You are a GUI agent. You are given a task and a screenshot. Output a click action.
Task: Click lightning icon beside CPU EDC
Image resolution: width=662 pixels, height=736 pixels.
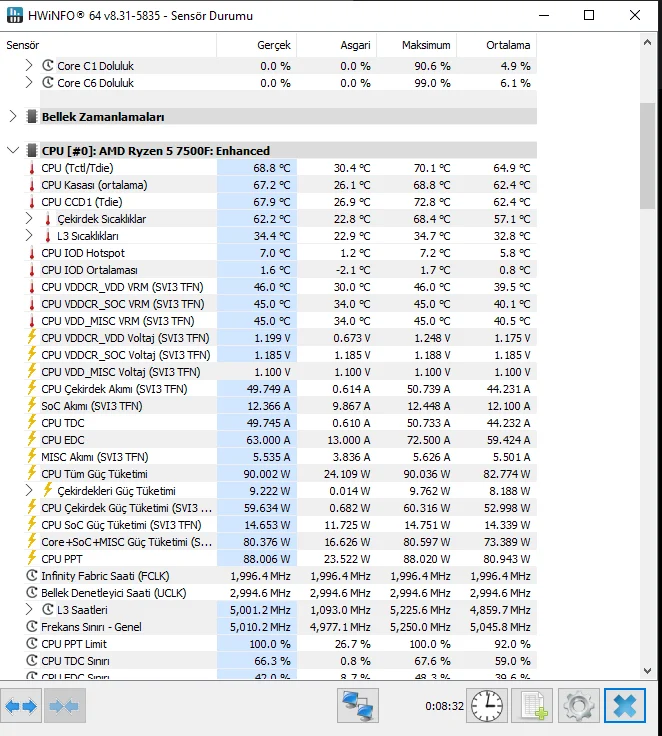point(31,439)
